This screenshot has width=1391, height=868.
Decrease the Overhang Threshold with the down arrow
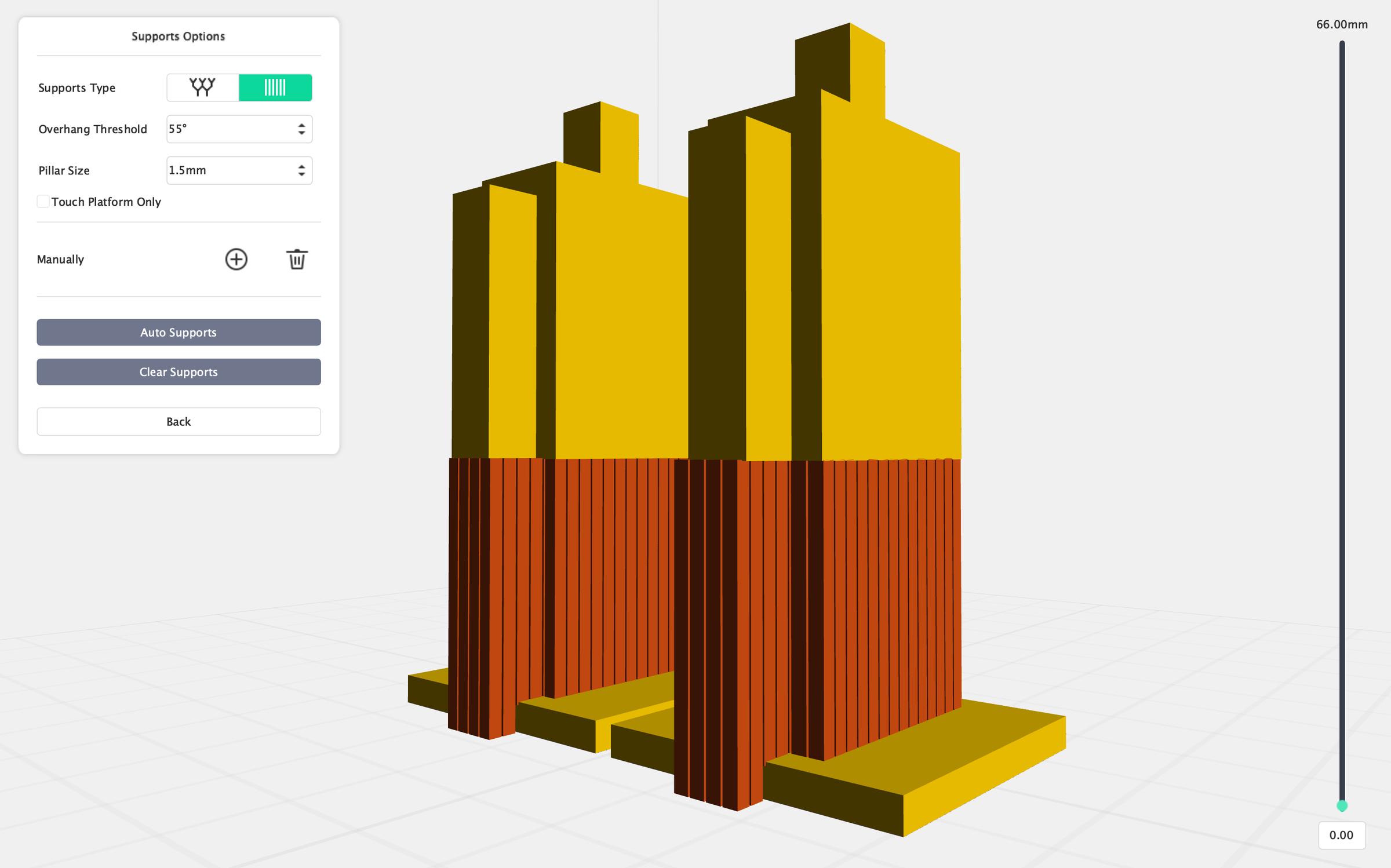click(x=301, y=133)
